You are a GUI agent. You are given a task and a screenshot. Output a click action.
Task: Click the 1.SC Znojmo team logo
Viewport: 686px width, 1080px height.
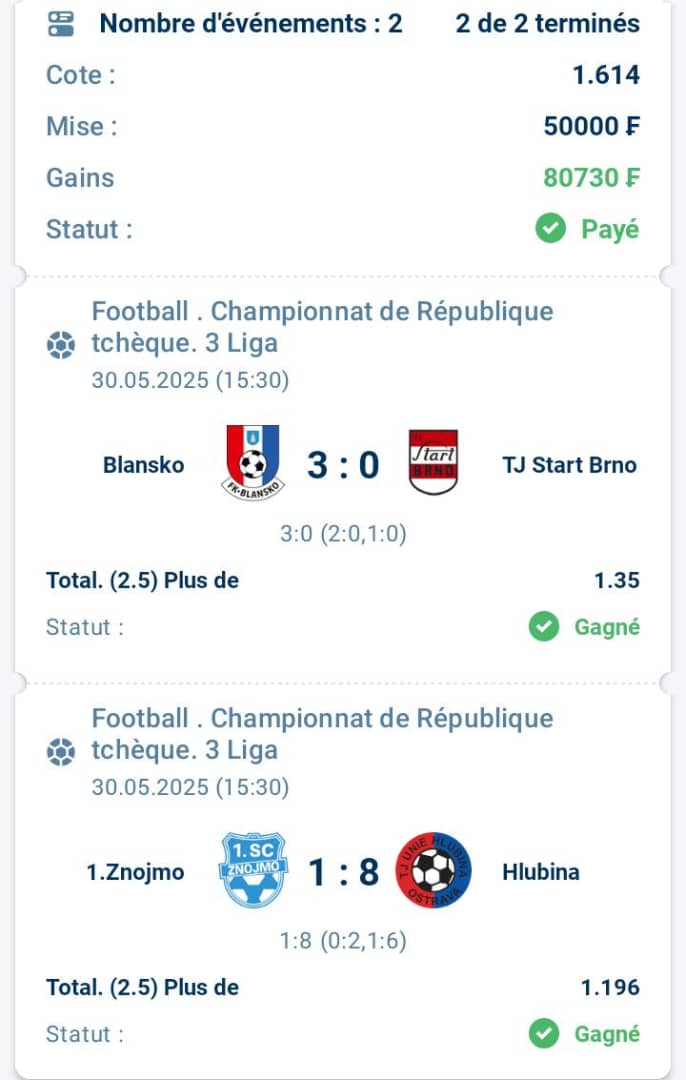click(x=253, y=869)
